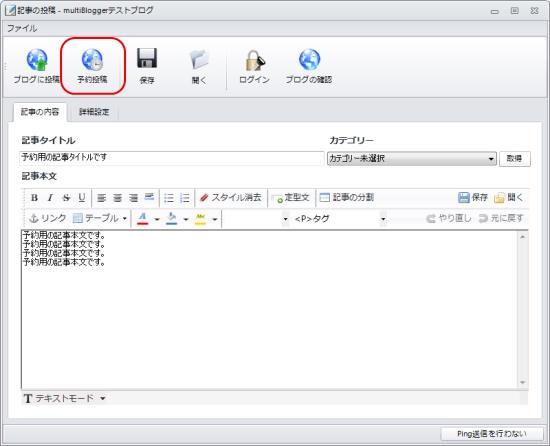Click the floppy disk 保存 icon in main toolbar
The height and width of the screenshot is (446, 550).
[x=147, y=58]
